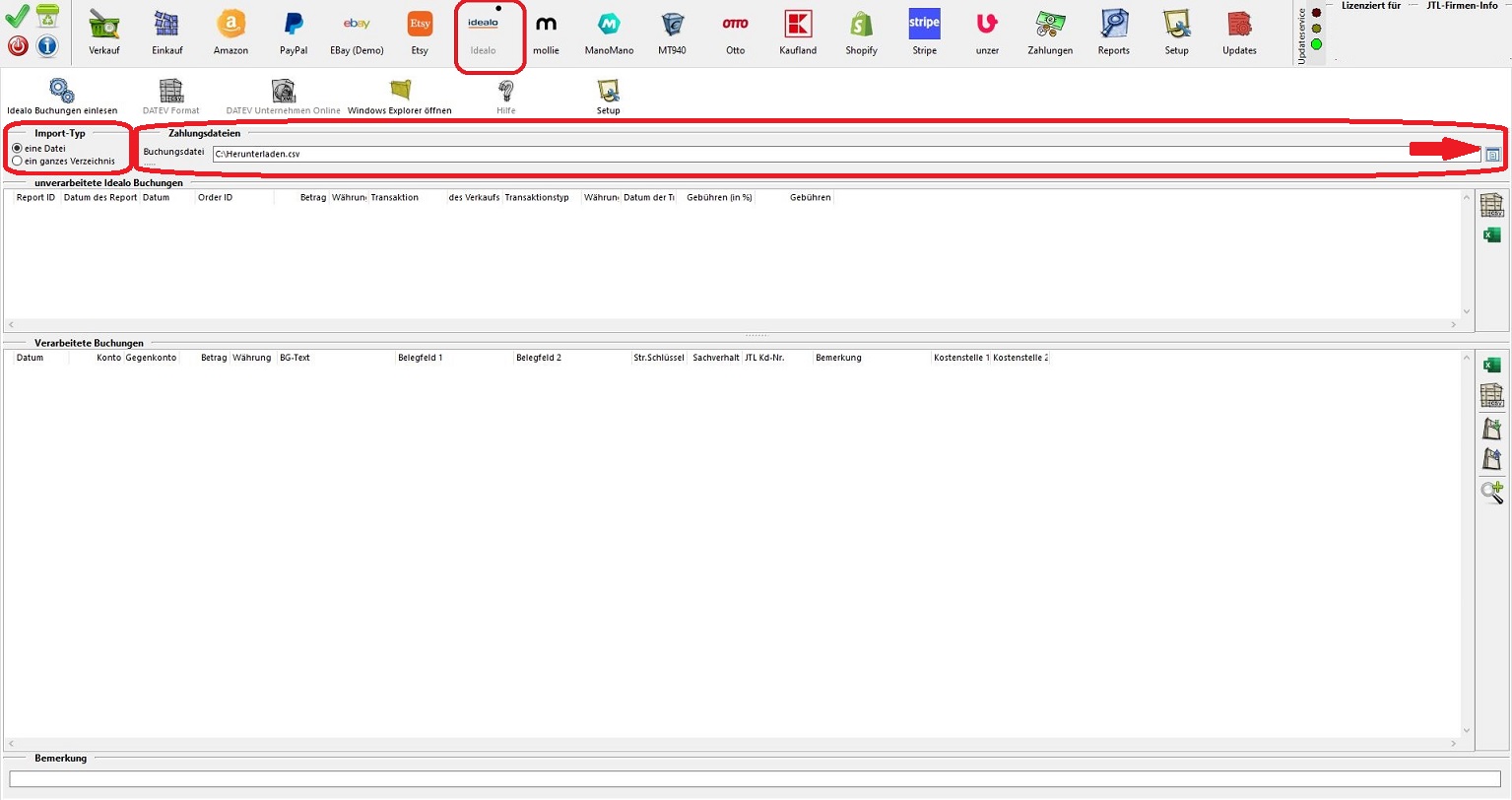
Task: Choose 'ein ganzes Verzeichnis' radio option
Action: pyautogui.click(x=18, y=161)
